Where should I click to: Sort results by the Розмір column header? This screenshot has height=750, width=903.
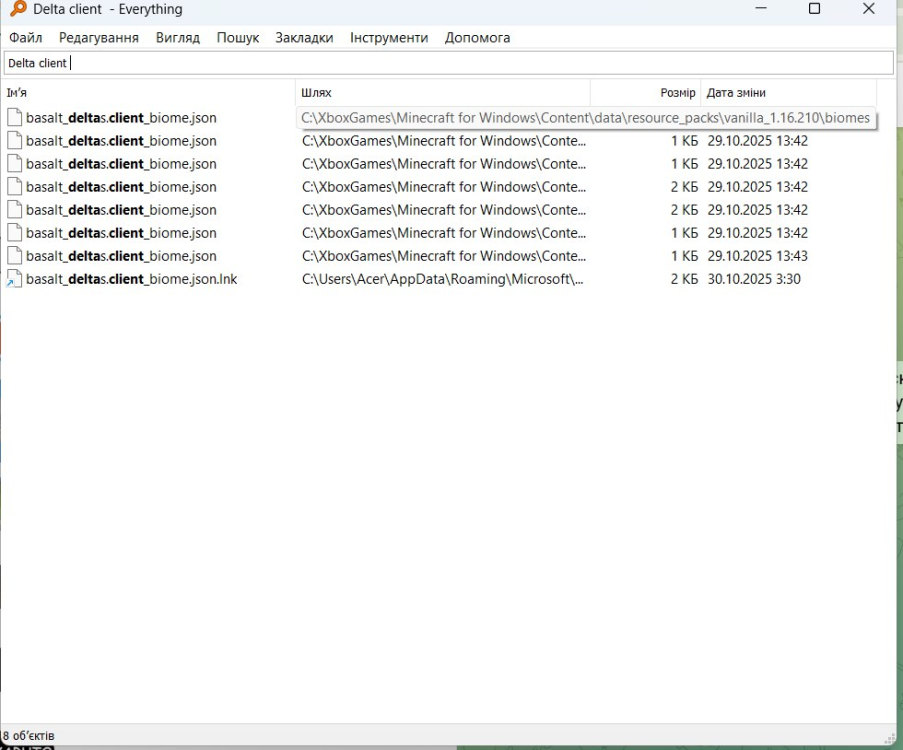pyautogui.click(x=646, y=93)
